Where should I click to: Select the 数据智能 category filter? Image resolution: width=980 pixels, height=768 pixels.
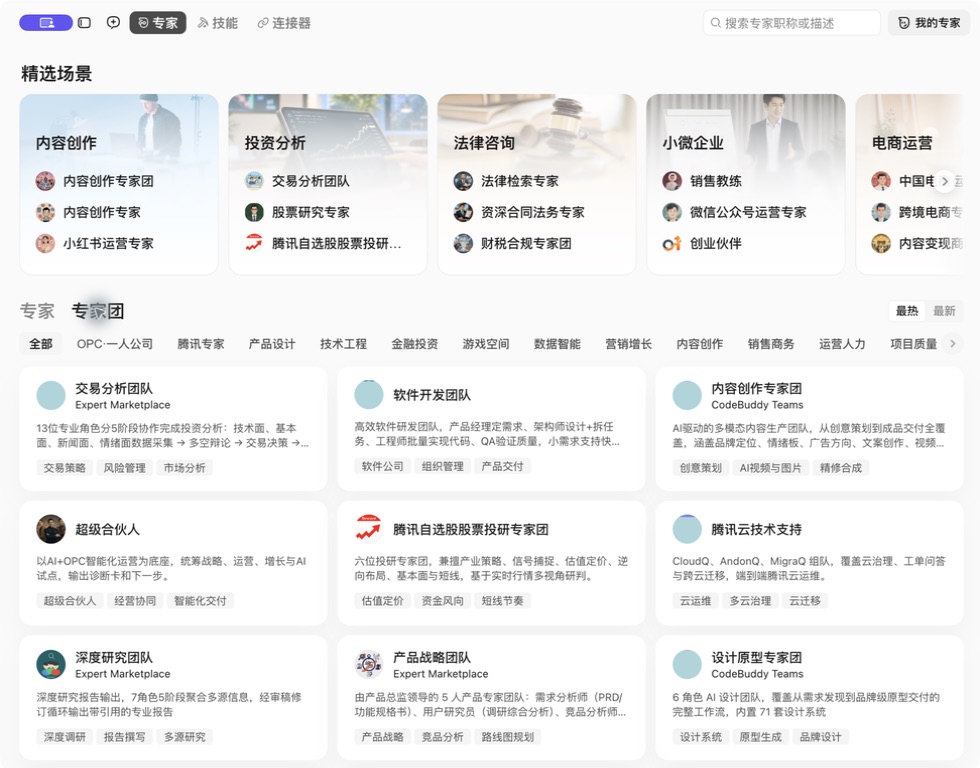point(557,344)
